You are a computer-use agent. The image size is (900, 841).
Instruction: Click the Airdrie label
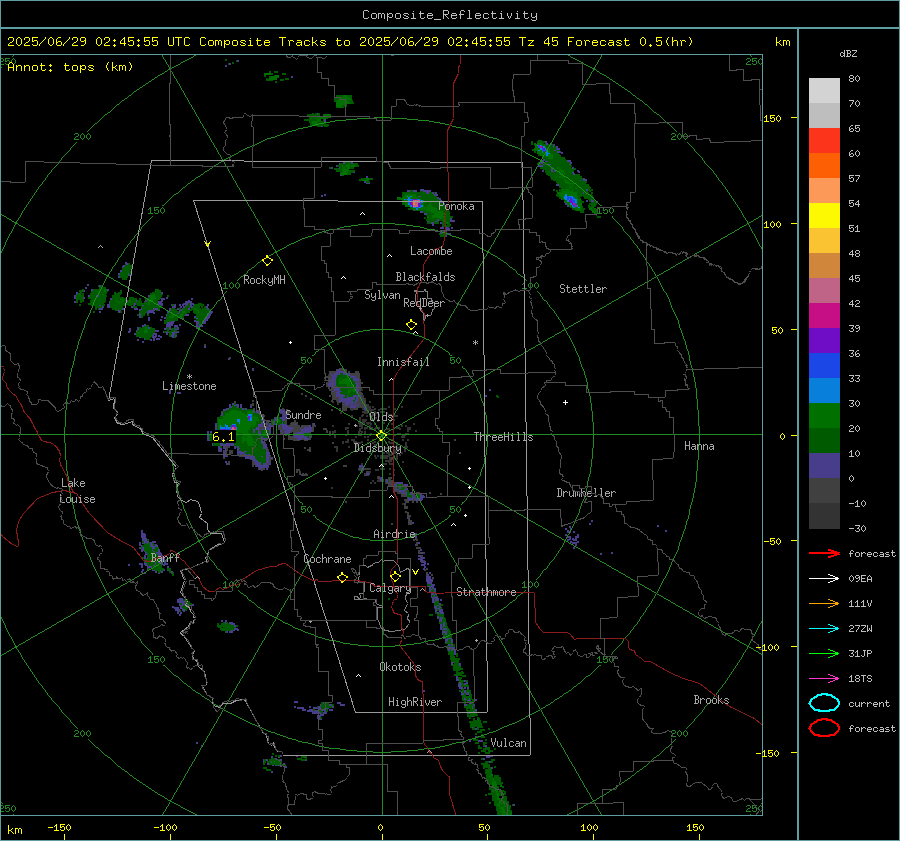point(394,534)
